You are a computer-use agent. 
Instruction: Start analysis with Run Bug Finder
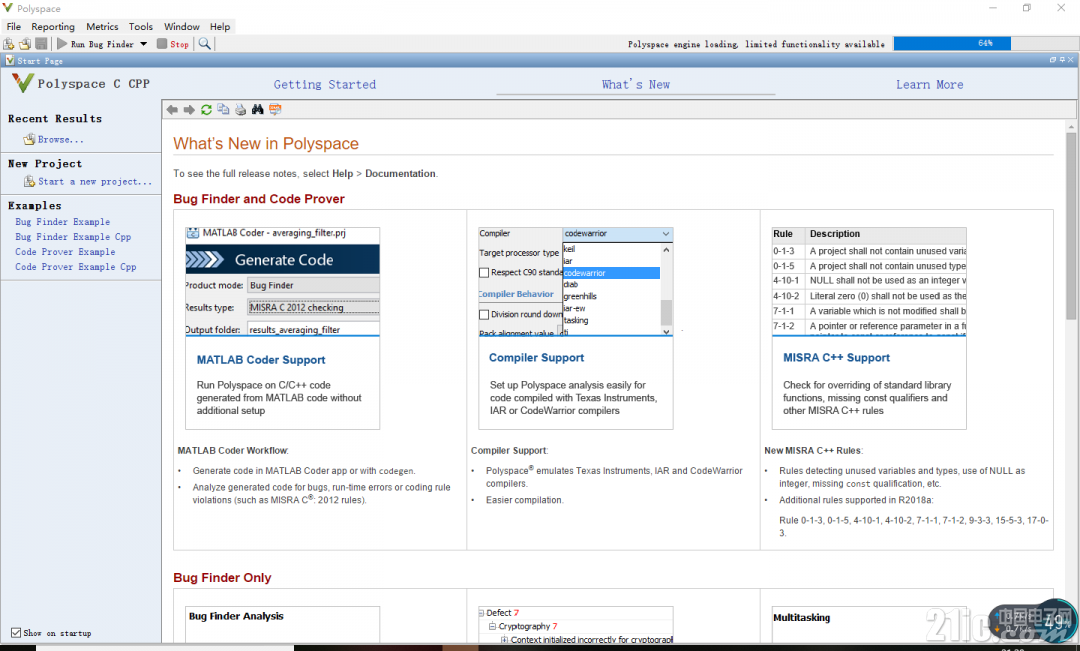tap(95, 44)
